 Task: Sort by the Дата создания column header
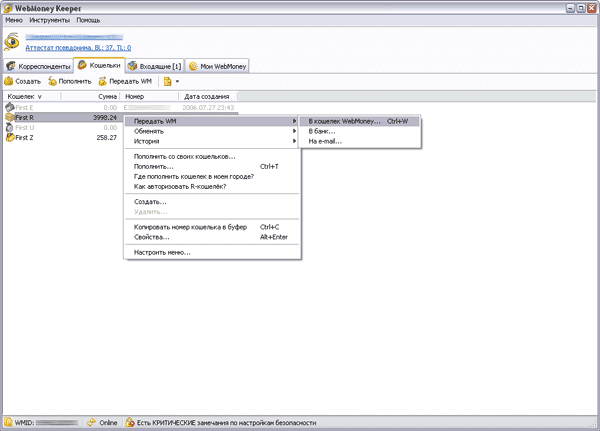click(x=208, y=96)
